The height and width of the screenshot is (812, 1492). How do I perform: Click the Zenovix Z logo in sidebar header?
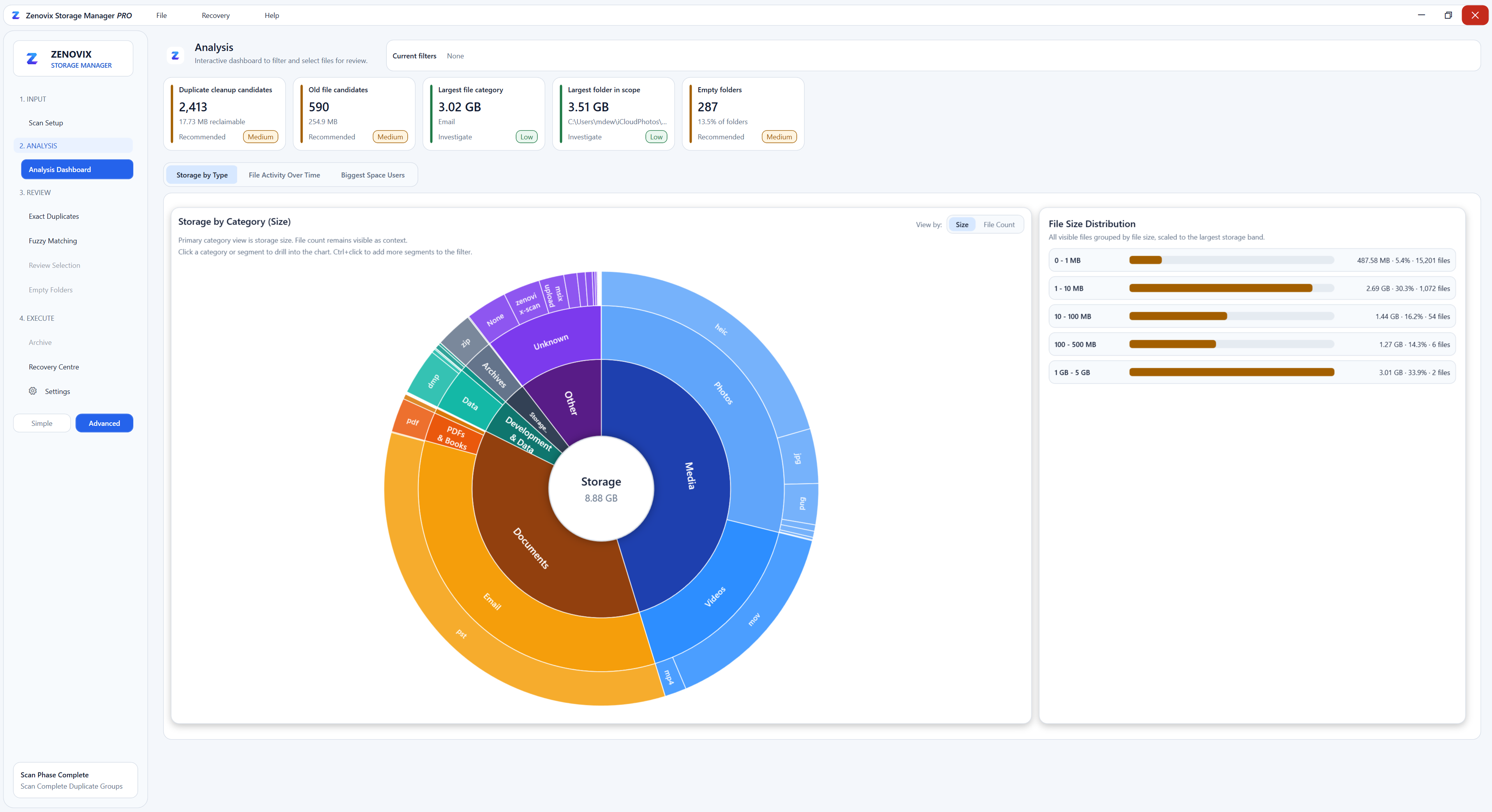(32, 58)
